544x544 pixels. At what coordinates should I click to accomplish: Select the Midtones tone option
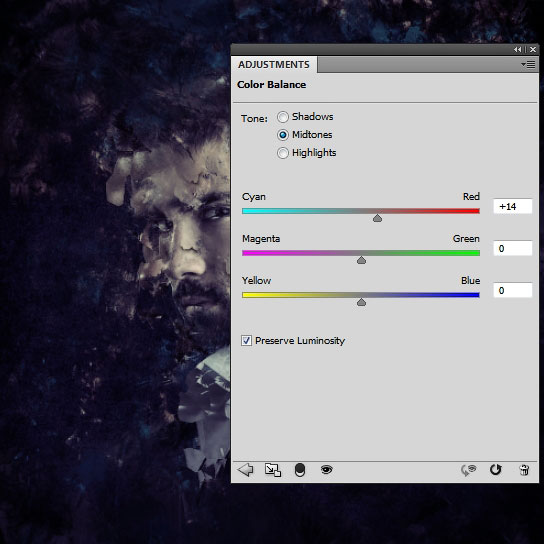283,135
